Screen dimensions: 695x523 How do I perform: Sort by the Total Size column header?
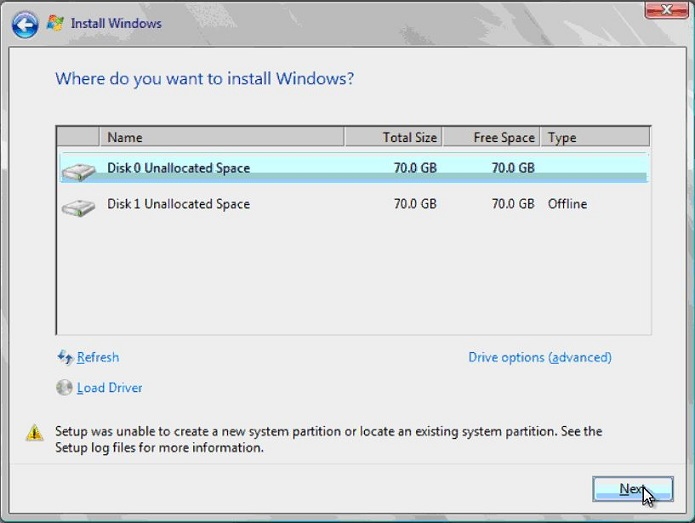tap(393, 137)
